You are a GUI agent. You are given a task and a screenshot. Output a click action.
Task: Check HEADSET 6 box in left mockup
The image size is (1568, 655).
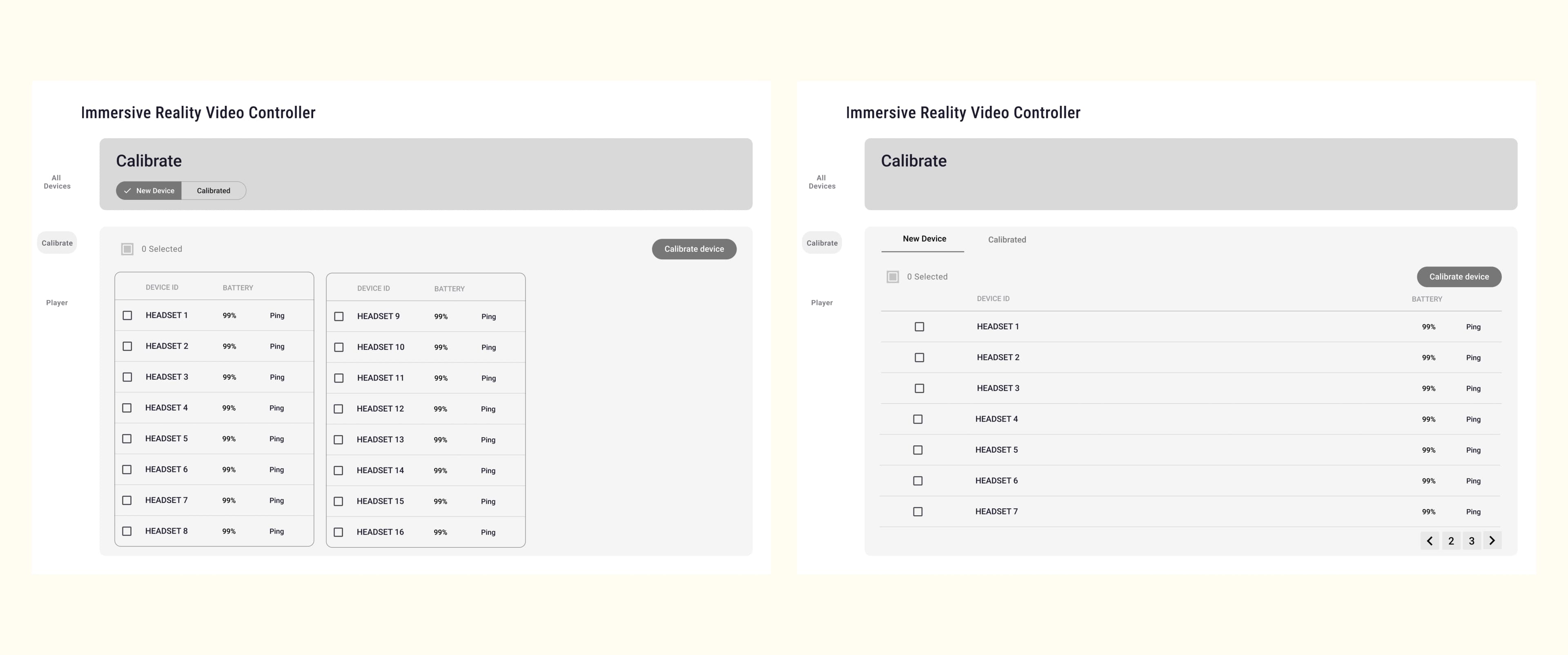click(x=127, y=470)
